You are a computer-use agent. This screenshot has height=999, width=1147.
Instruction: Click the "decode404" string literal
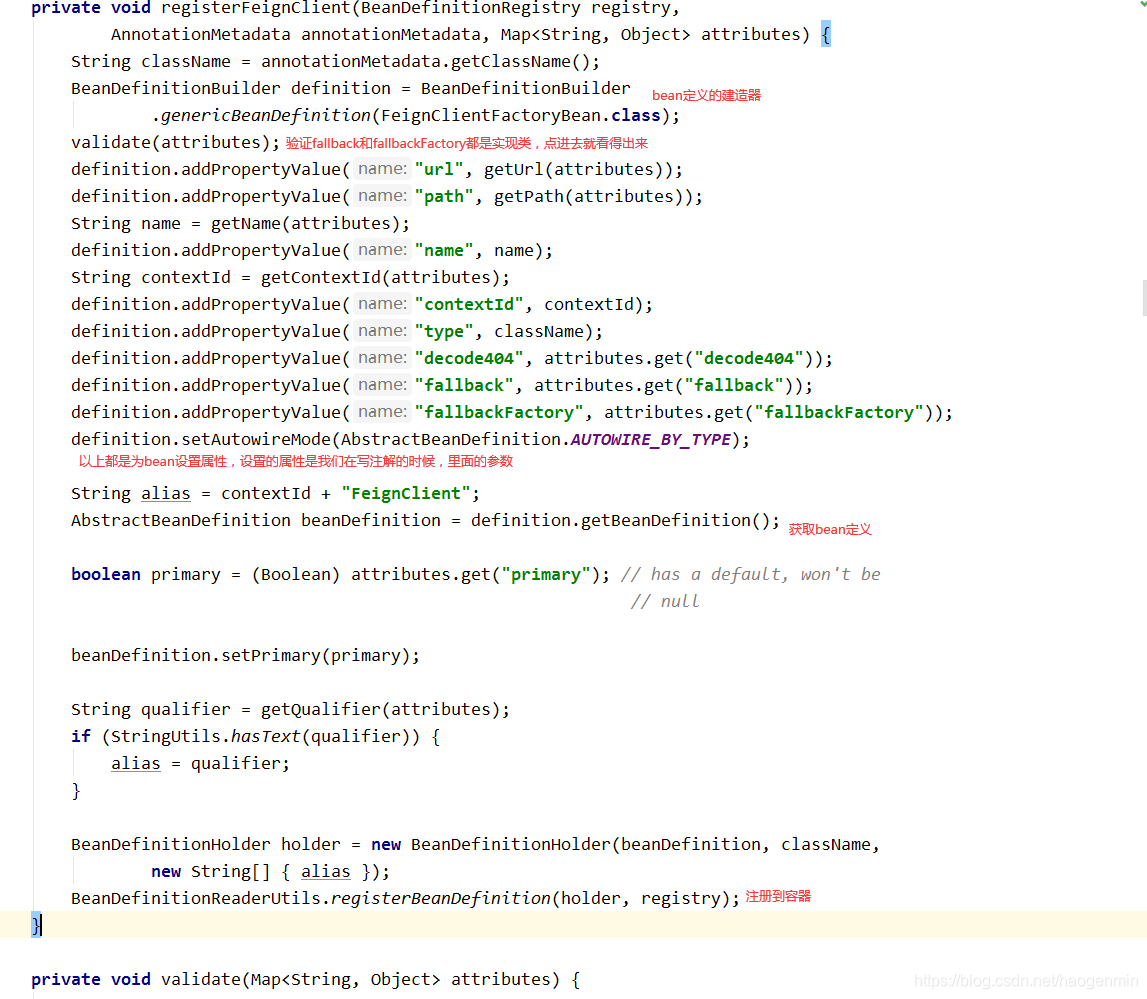(x=468, y=357)
